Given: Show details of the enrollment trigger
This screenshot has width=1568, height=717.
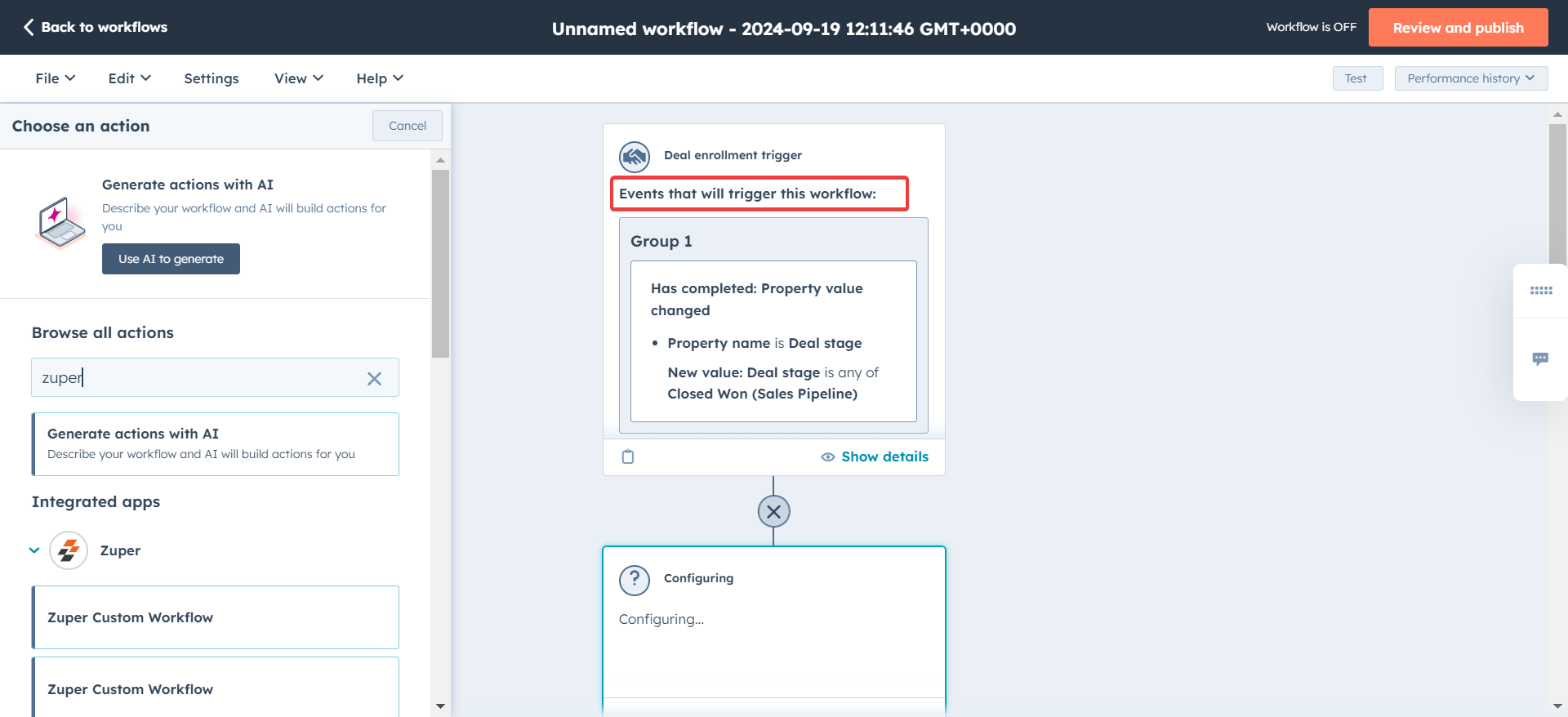Looking at the screenshot, I should pos(875,456).
